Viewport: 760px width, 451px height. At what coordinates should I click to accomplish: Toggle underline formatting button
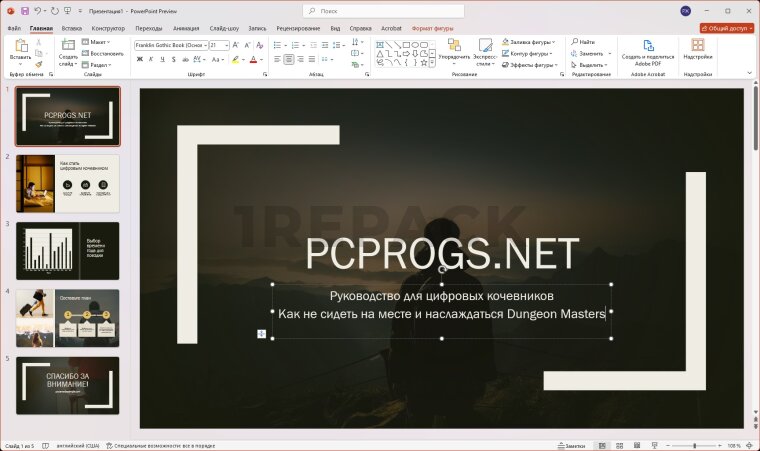(164, 59)
